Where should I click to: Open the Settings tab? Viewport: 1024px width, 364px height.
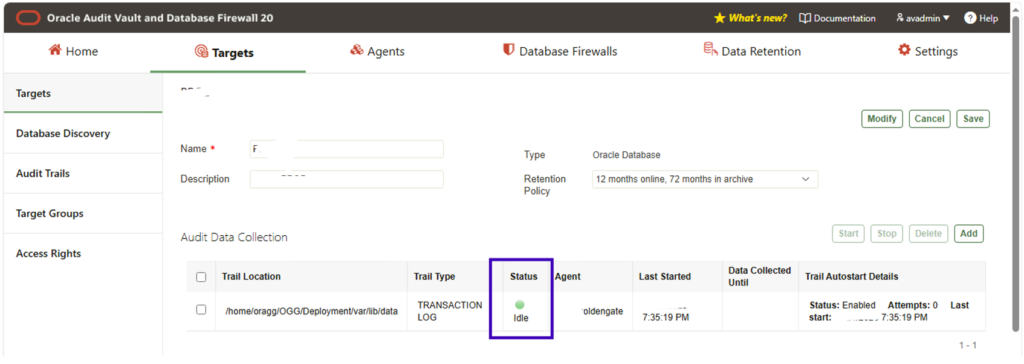(928, 51)
